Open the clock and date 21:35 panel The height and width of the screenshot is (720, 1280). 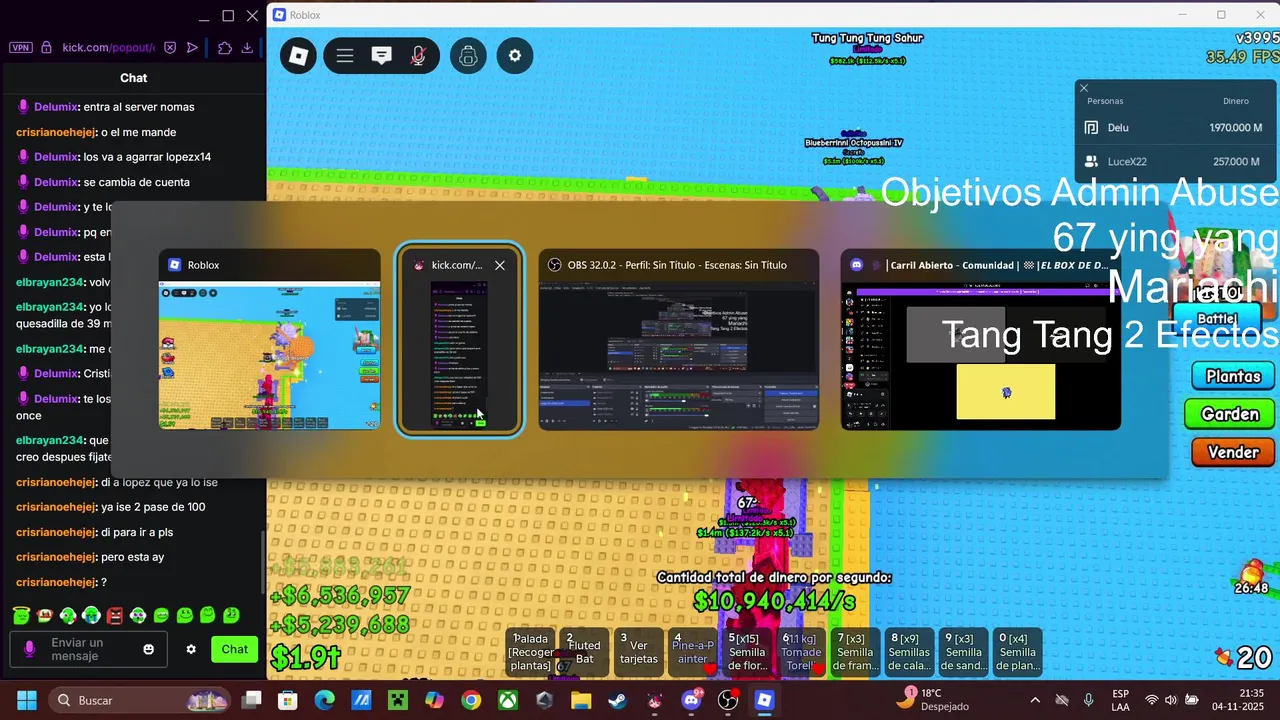click(x=1236, y=700)
